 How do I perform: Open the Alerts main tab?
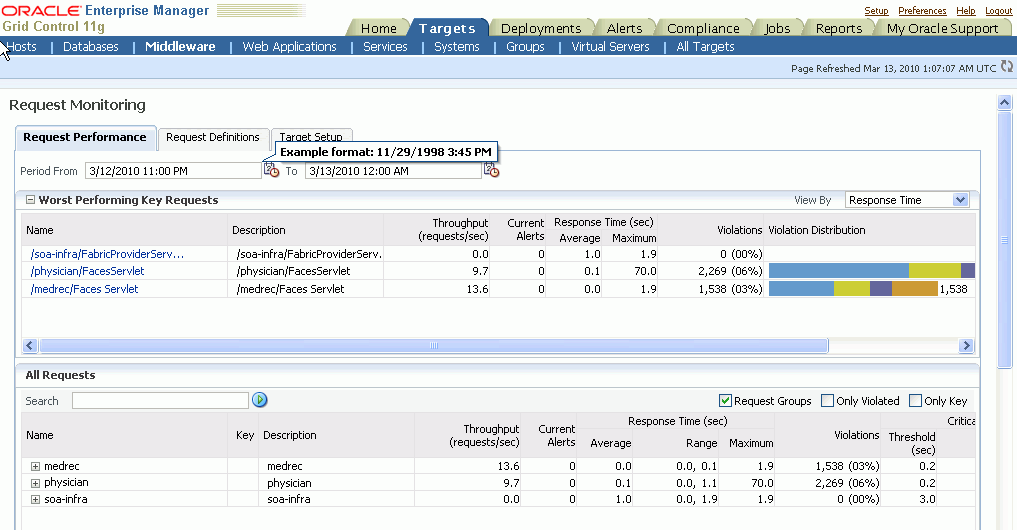point(624,28)
